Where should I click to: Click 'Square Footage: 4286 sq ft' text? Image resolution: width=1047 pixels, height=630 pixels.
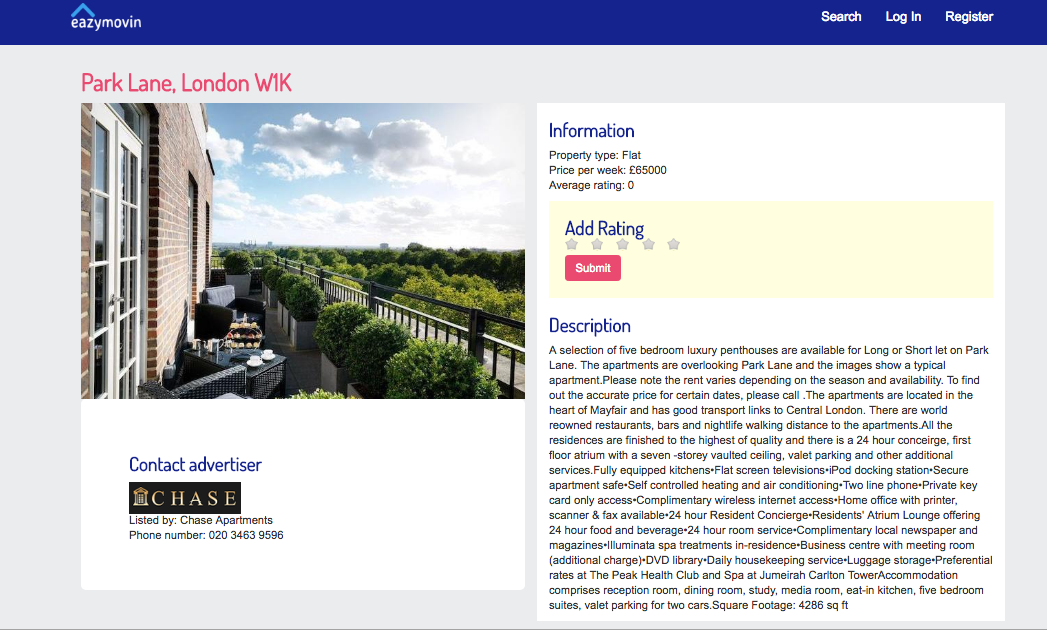click(780, 605)
